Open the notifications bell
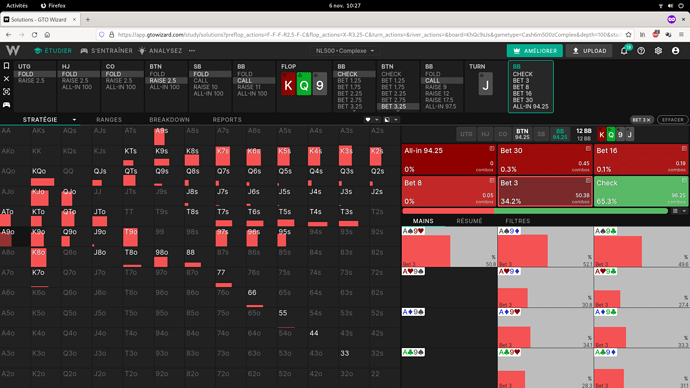 (624, 51)
